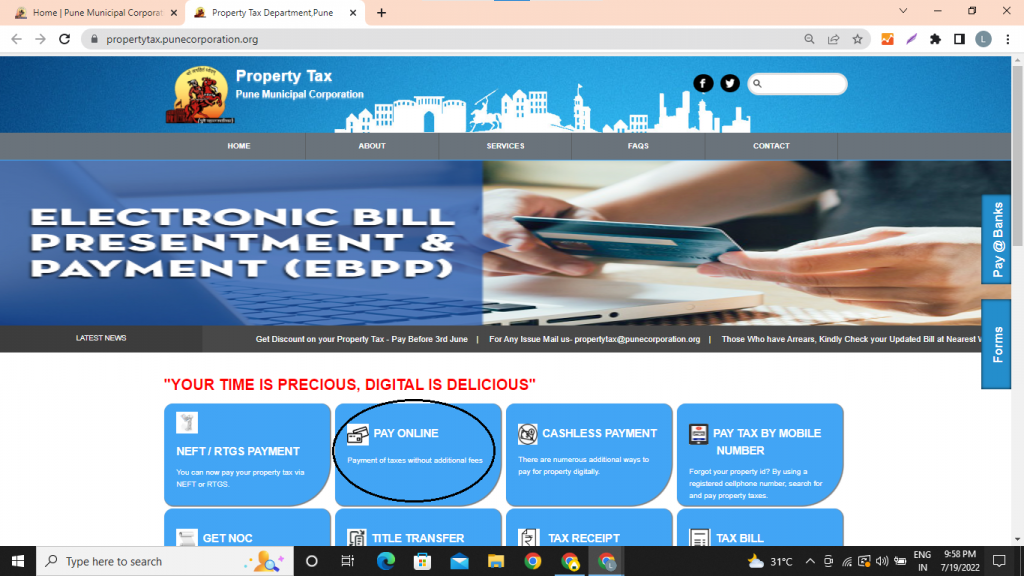Click the PAY TAX BY MOBILE NUMBER phone icon

pos(697,434)
